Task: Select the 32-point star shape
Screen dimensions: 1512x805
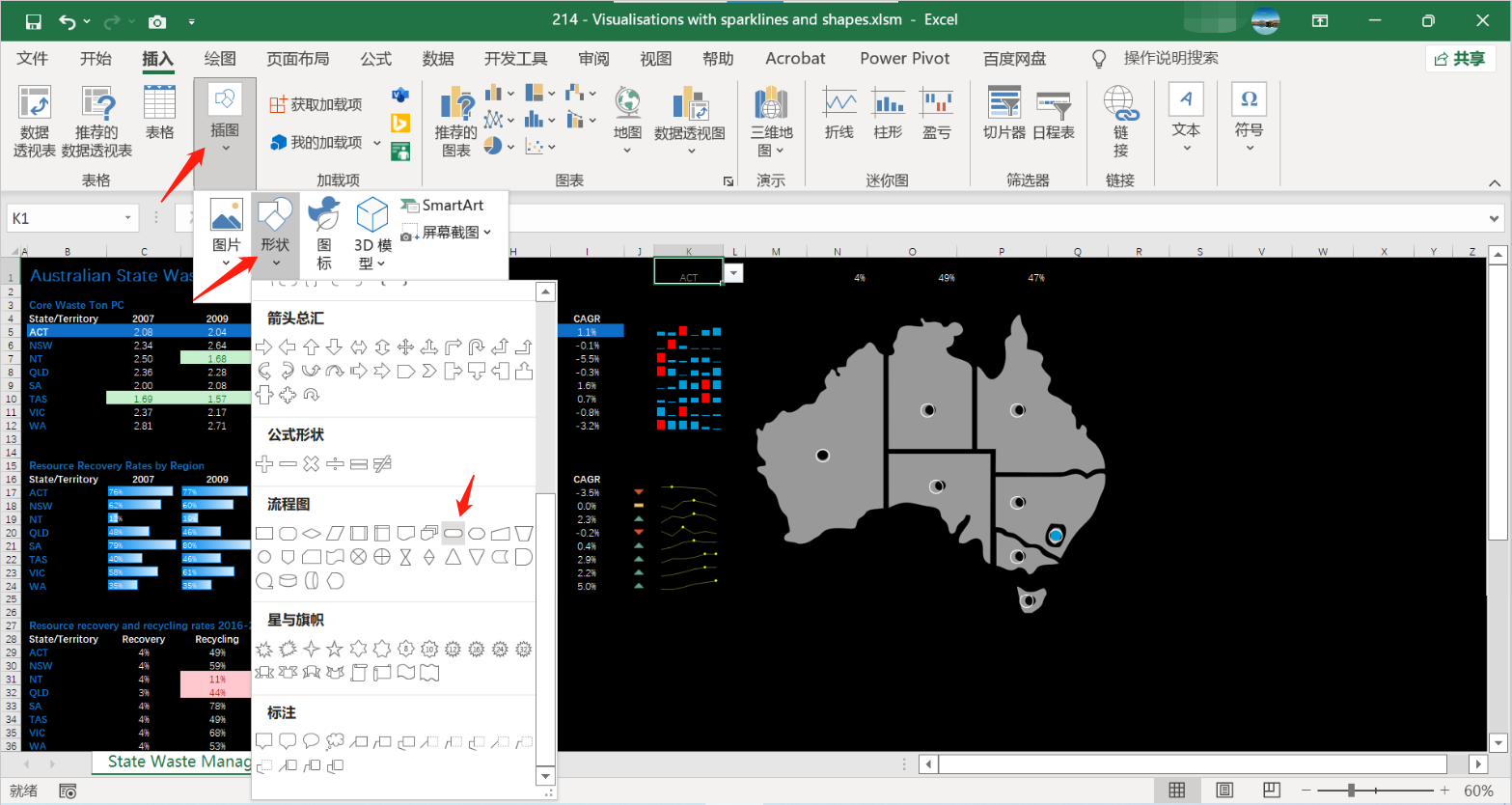Action: (524, 649)
